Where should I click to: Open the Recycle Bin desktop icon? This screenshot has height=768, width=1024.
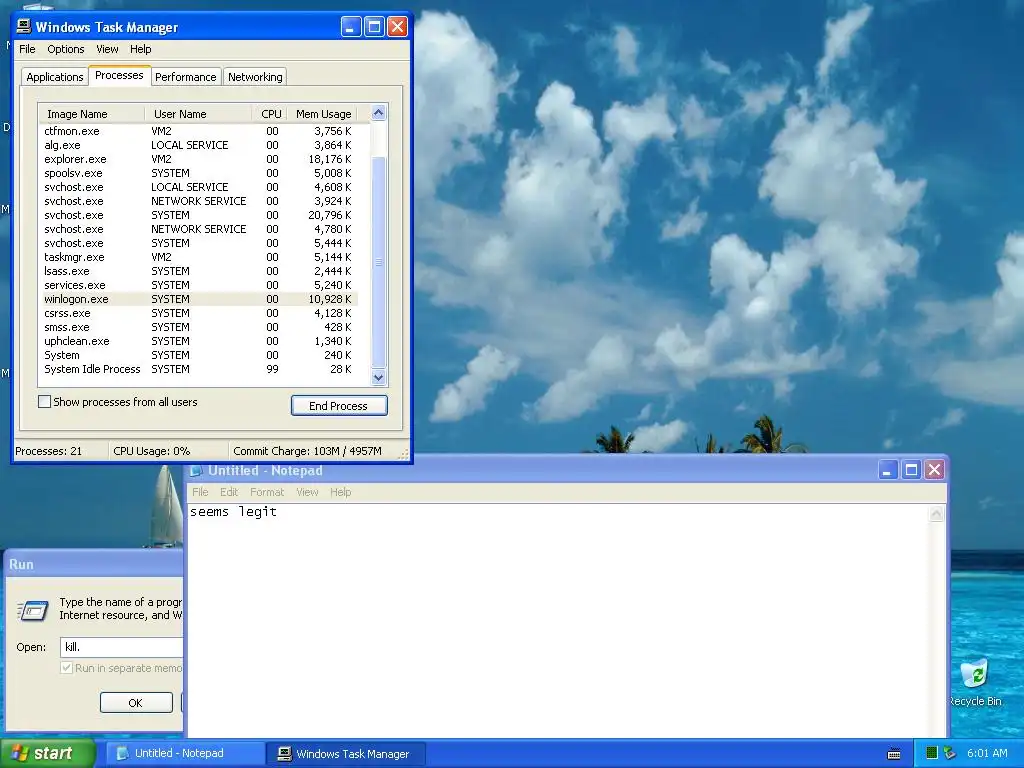coord(976,683)
